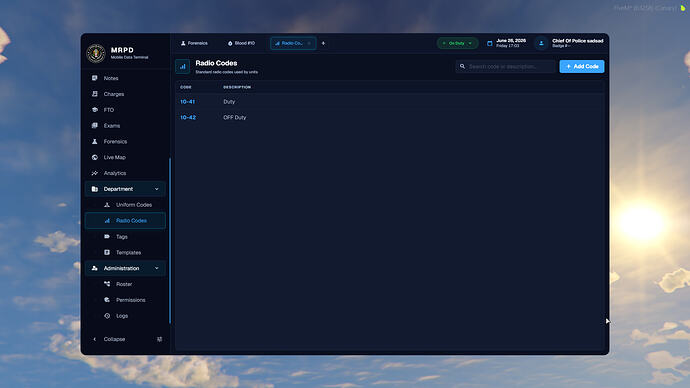
Task: Collapse the Administration group chevron
Action: pyautogui.click(x=157, y=268)
